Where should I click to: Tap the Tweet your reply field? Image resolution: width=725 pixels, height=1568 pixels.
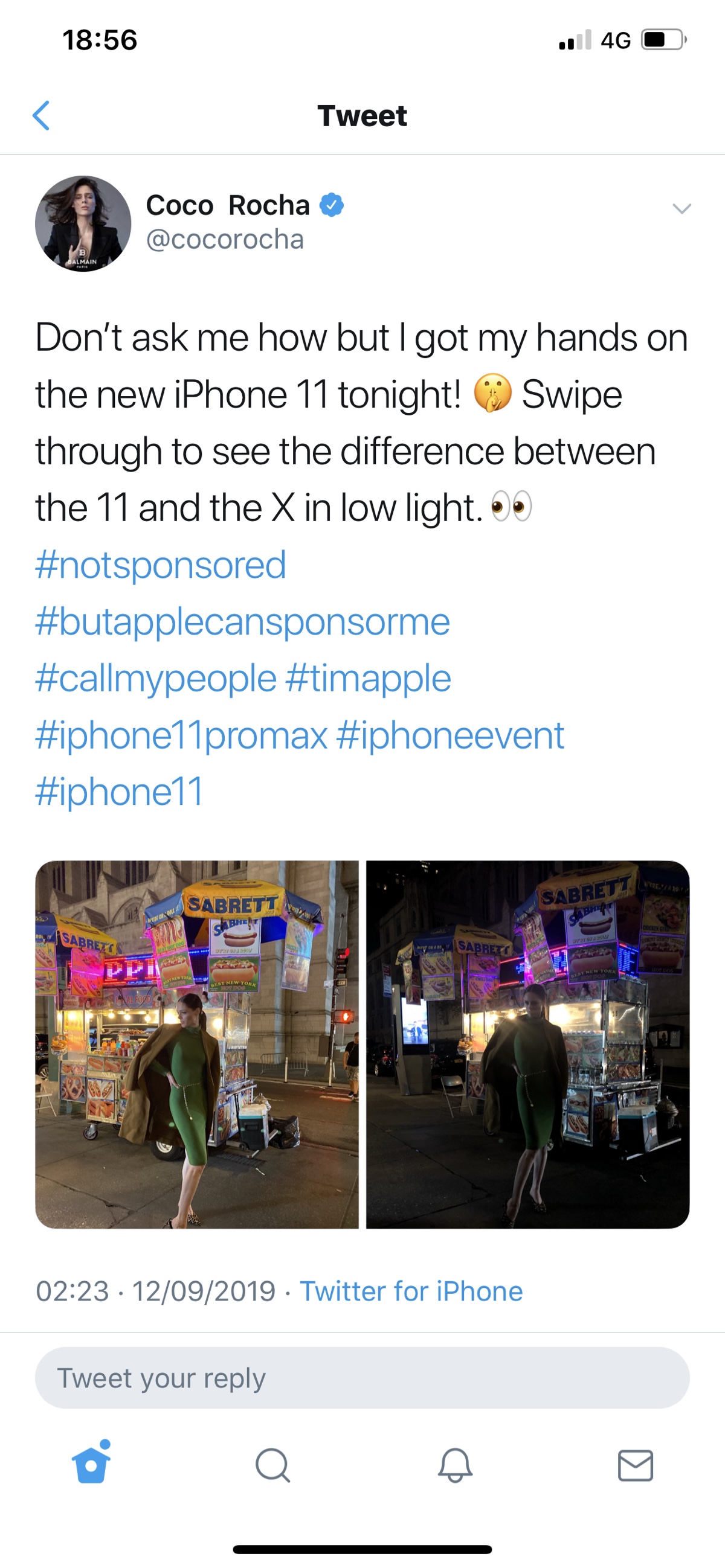point(362,1377)
